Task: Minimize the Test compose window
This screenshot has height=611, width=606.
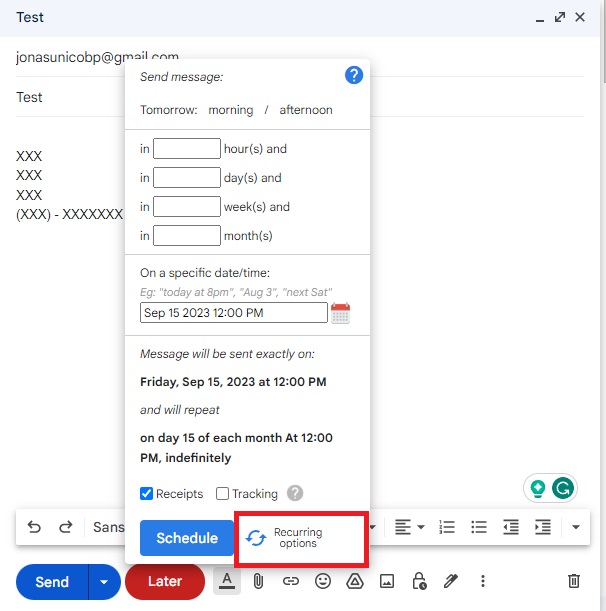Action: 540,18
